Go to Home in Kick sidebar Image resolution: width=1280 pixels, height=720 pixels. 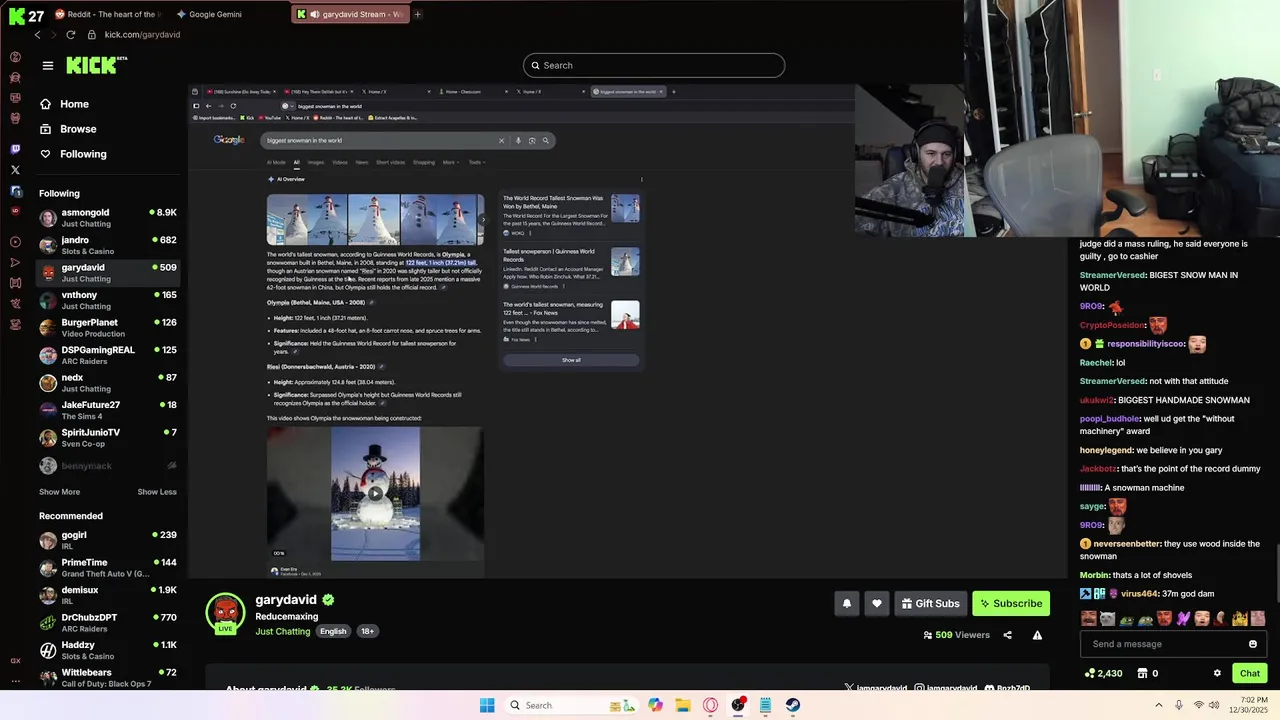[64, 104]
